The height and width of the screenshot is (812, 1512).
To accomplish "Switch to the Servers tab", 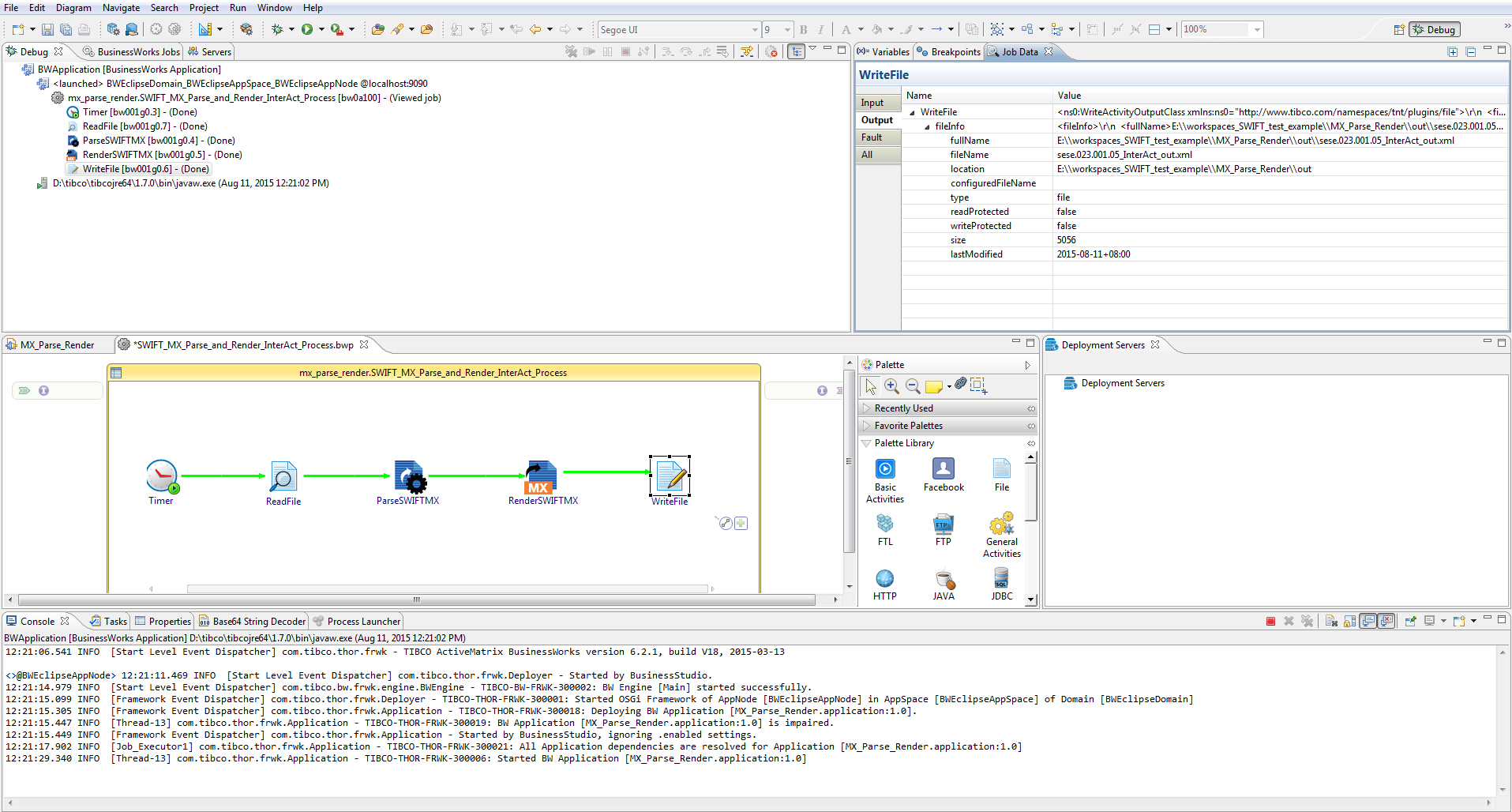I will pos(209,51).
